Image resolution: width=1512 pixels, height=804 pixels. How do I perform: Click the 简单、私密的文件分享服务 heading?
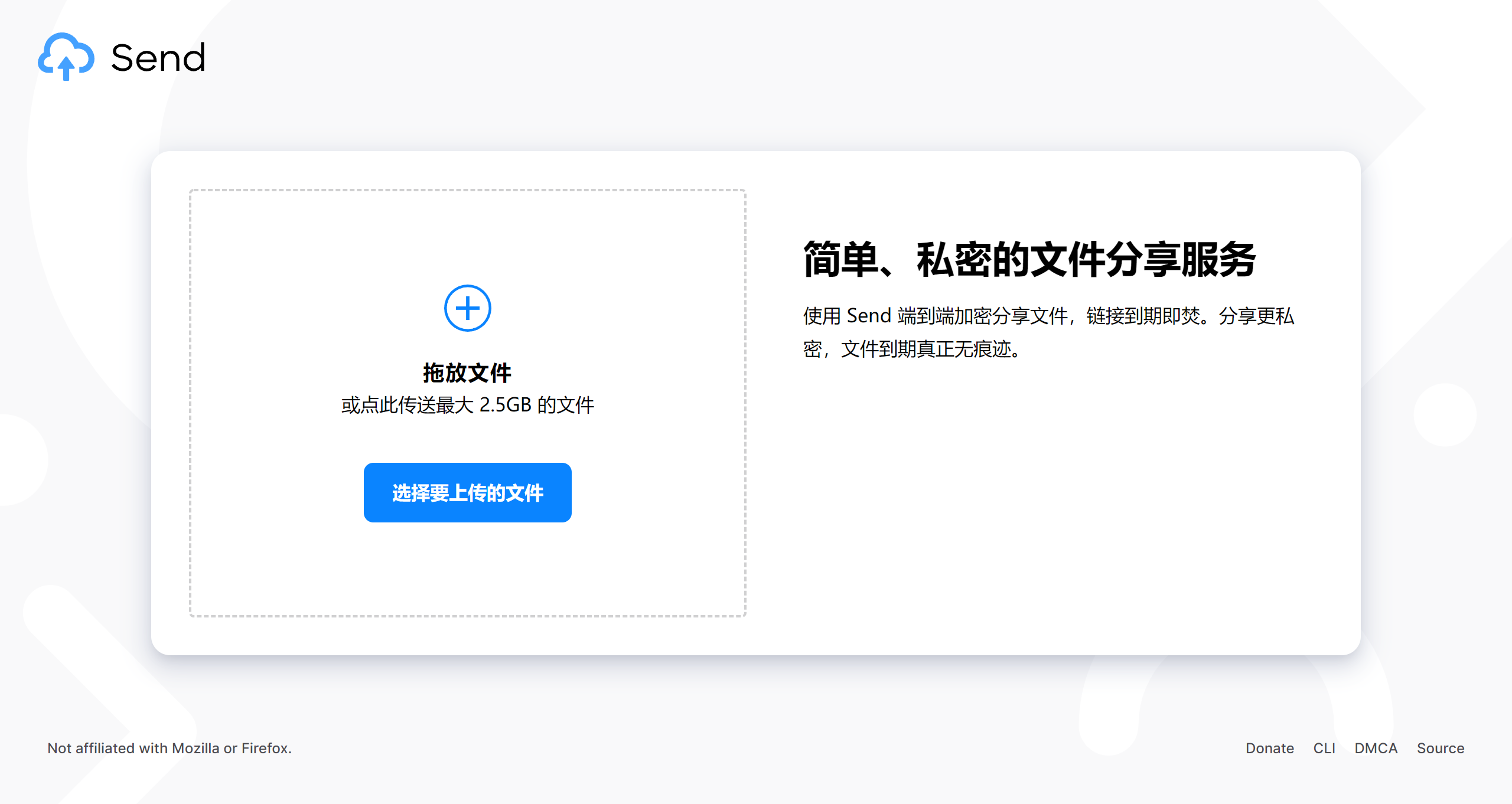(1029, 260)
